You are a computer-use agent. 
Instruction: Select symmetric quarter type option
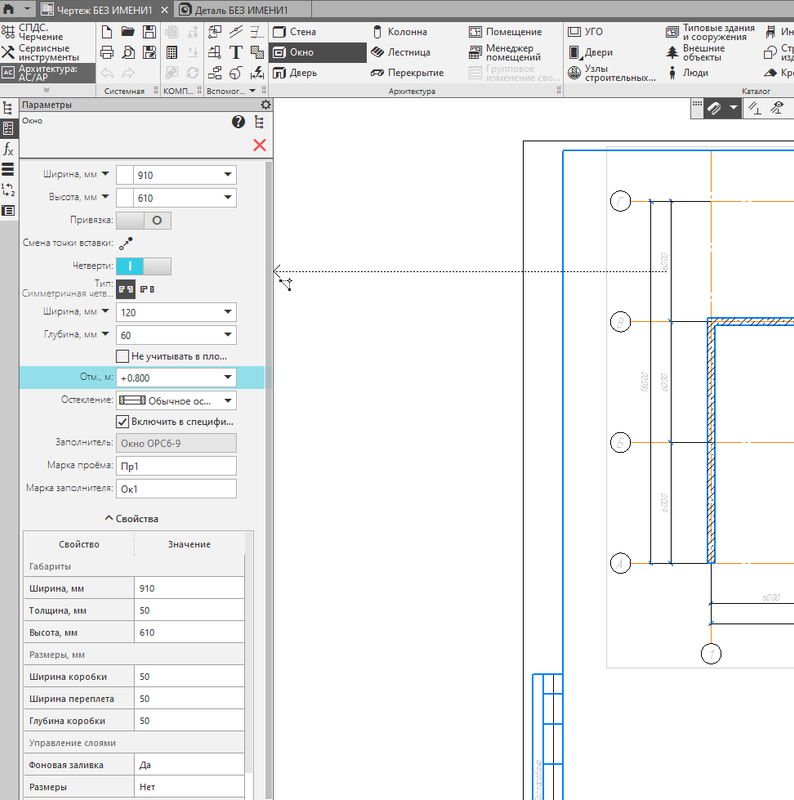(x=126, y=289)
